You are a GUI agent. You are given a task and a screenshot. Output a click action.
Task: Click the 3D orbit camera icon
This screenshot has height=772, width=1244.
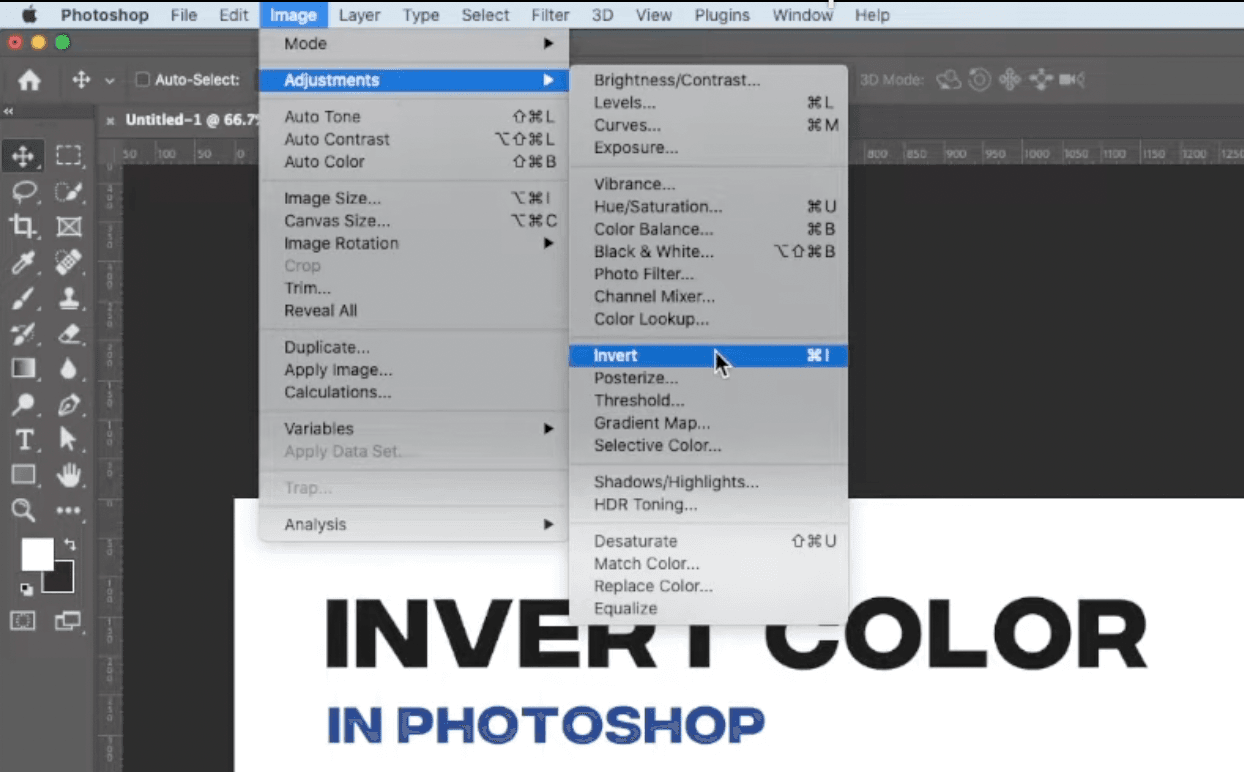click(948, 80)
